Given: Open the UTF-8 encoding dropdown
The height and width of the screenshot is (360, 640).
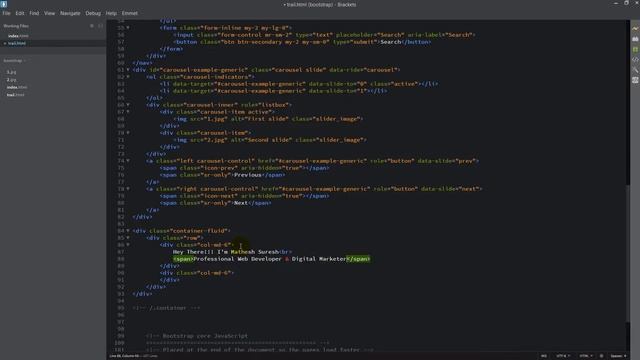Looking at the screenshot, I should [x=563, y=356].
